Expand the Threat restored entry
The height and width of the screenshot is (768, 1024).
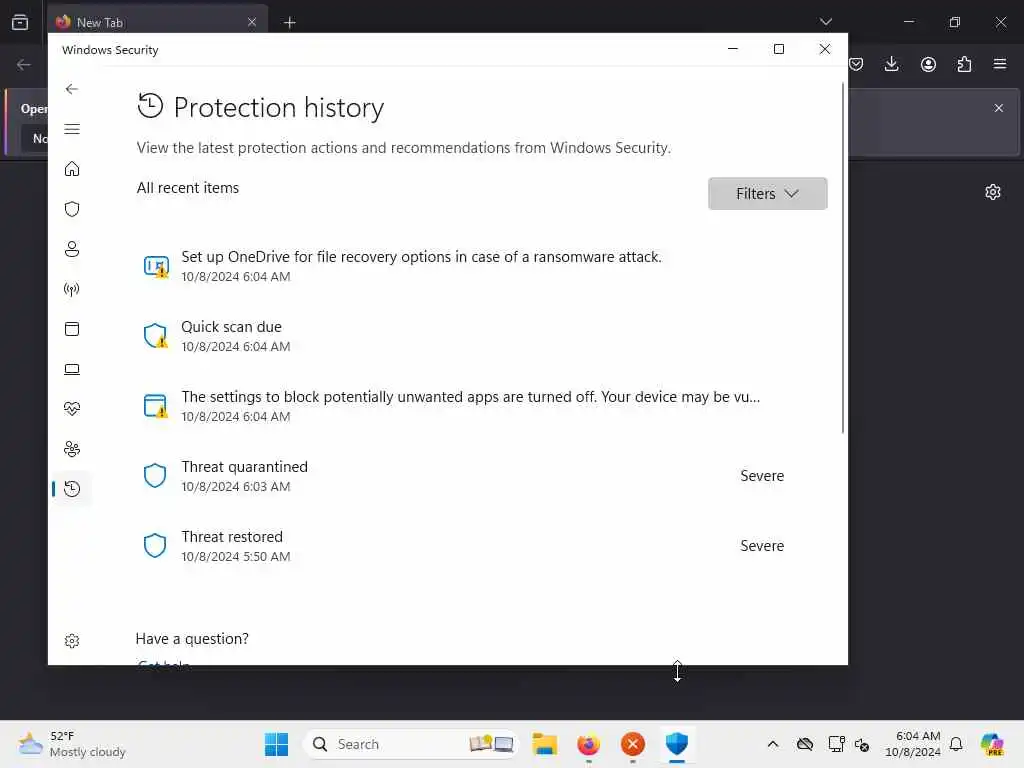(x=465, y=545)
